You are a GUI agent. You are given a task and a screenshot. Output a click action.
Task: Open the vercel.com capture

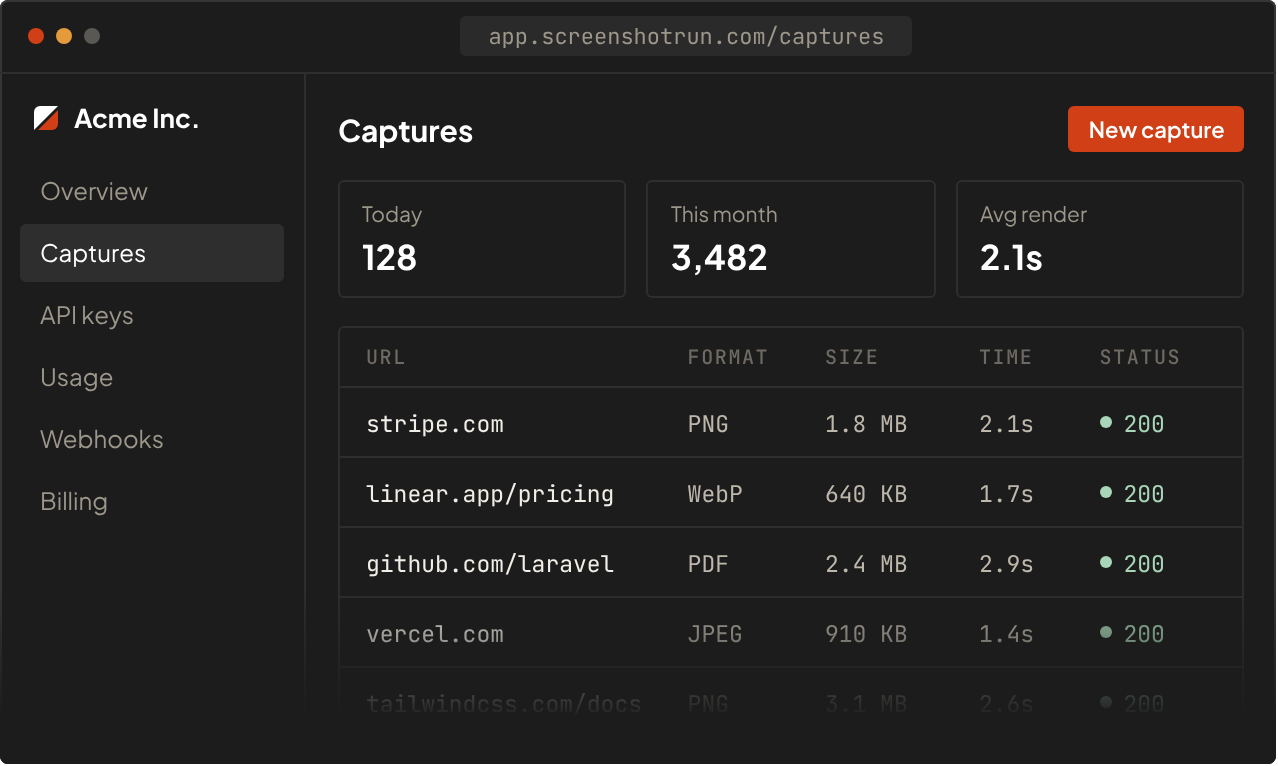791,633
